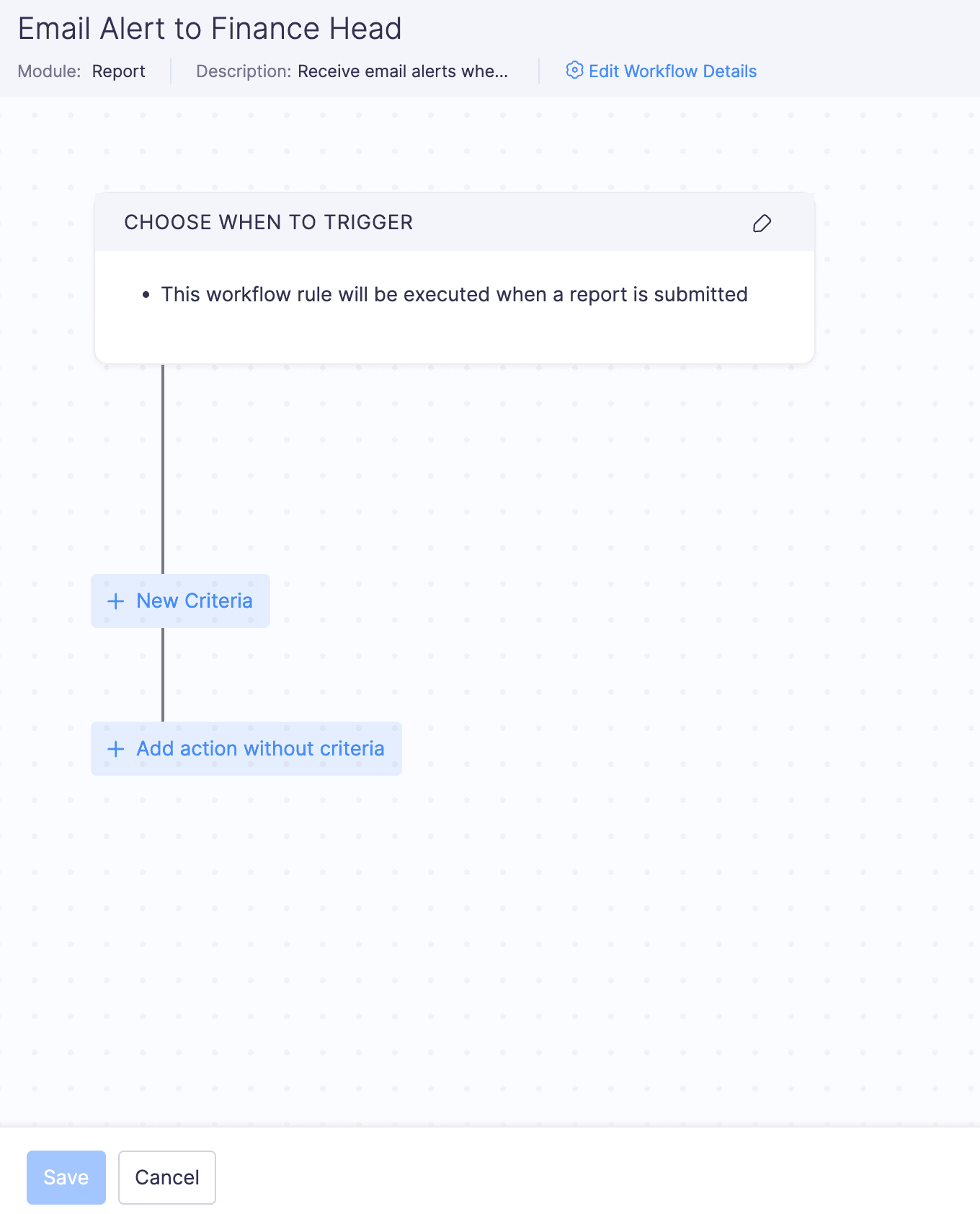Click the Report module value
This screenshot has height=1214, width=980.
119,71
